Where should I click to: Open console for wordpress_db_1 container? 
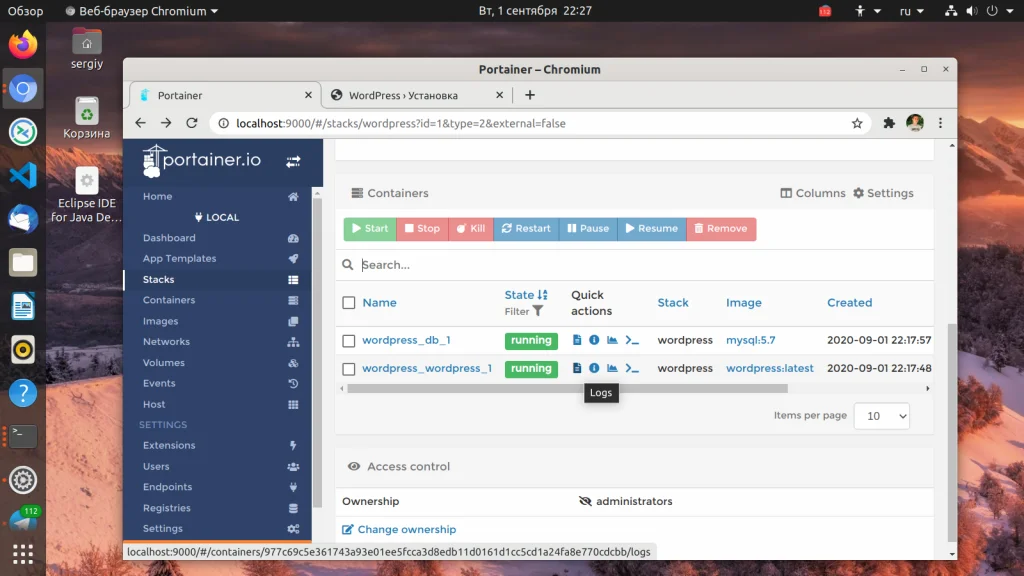pos(632,340)
